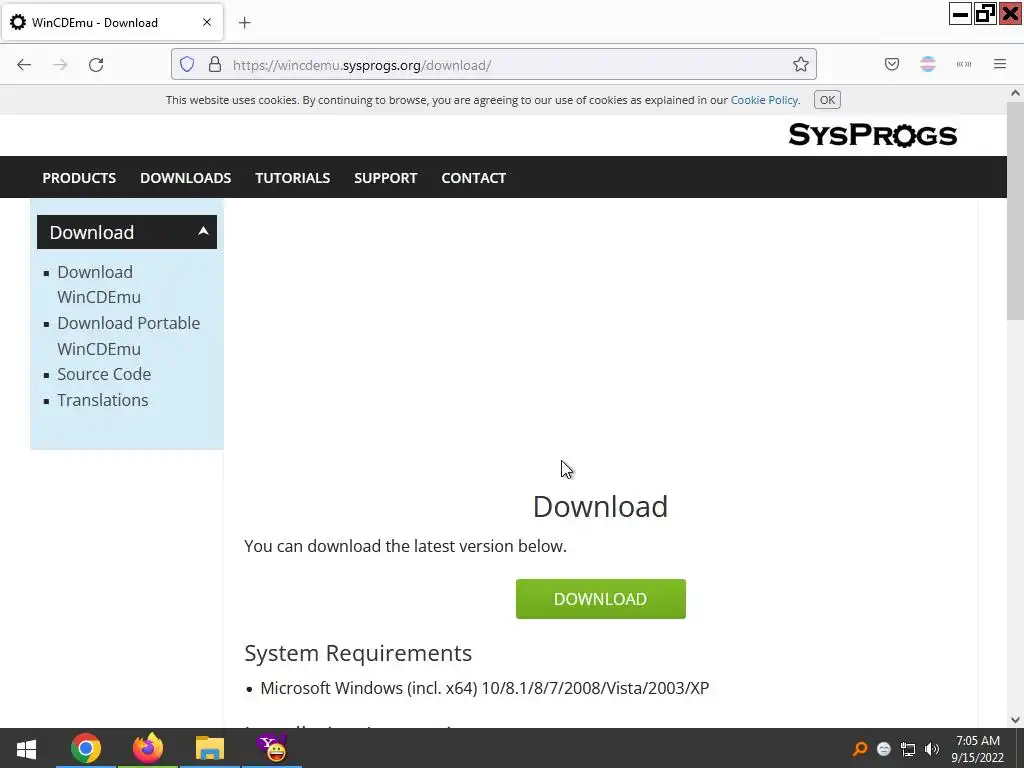The width and height of the screenshot is (1024, 768).
Task: Open Download WinCDEmu sidebar link
Action: pyautogui.click(x=99, y=284)
